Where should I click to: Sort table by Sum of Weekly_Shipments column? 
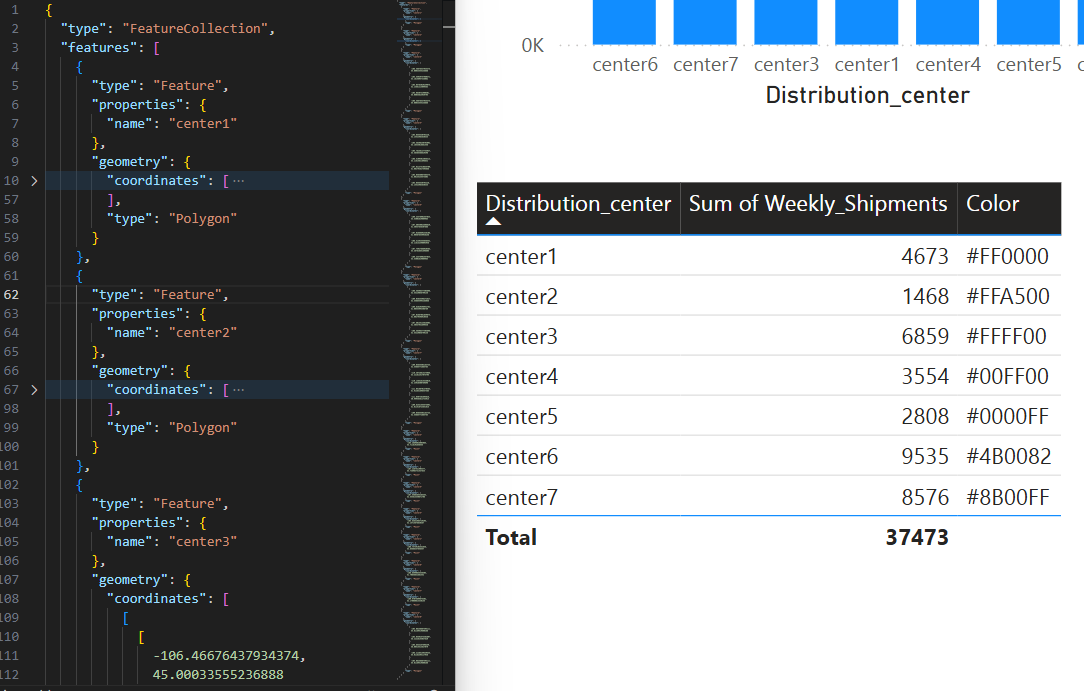[817, 204]
